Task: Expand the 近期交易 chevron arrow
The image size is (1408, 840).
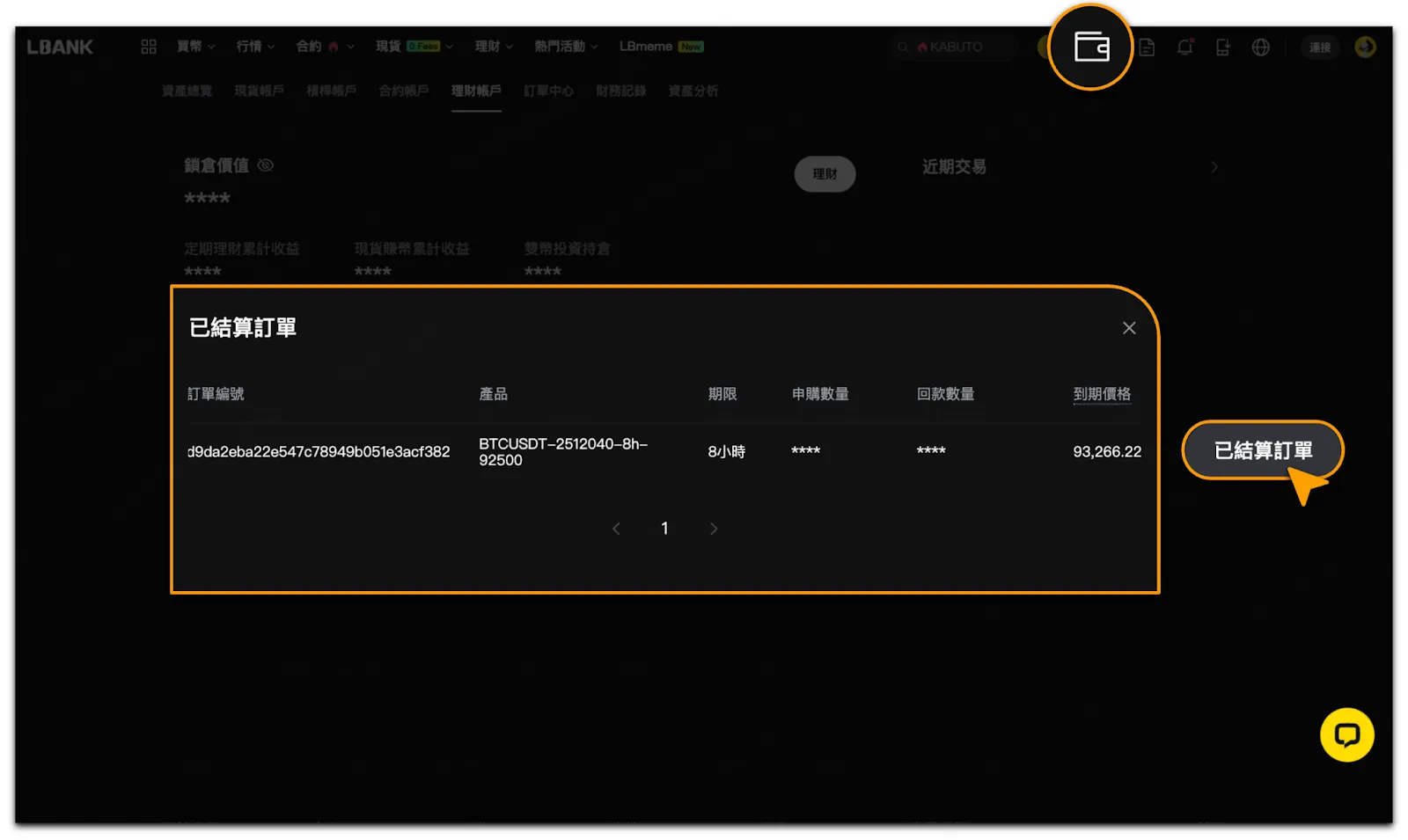Action: (x=1214, y=167)
